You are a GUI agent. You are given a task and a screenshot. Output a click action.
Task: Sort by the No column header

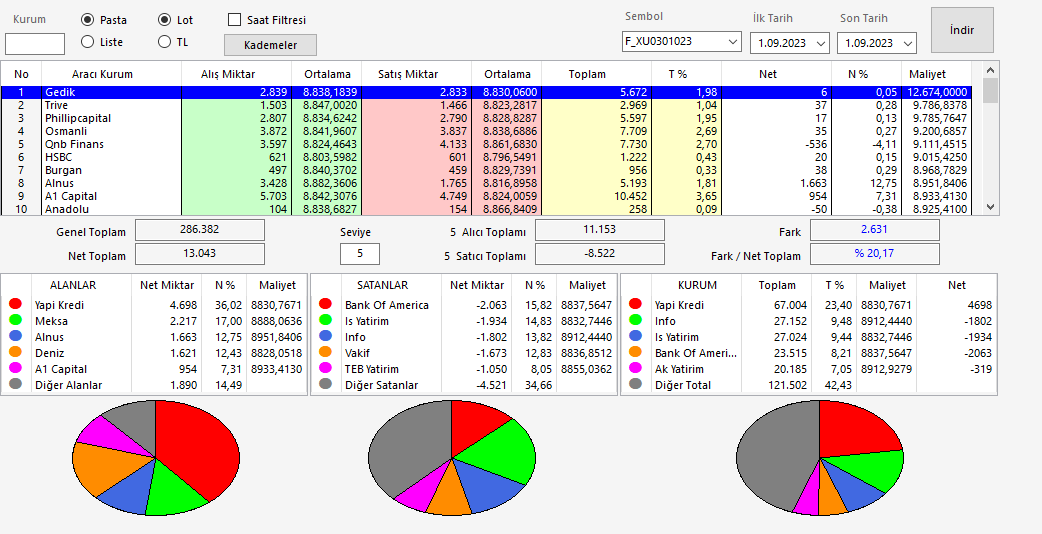(x=21, y=74)
